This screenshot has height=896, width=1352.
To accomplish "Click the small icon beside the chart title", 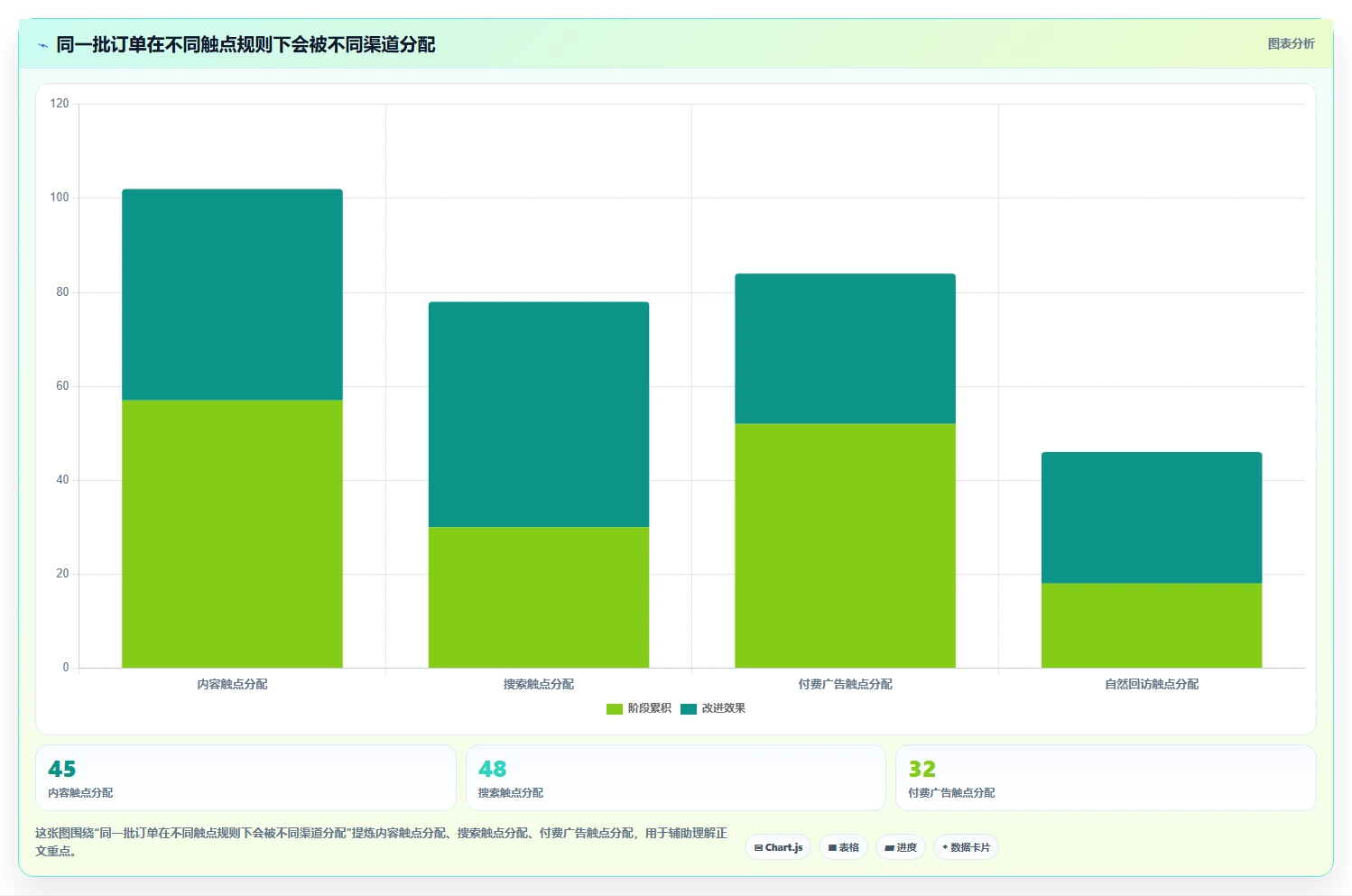I will click(42, 45).
